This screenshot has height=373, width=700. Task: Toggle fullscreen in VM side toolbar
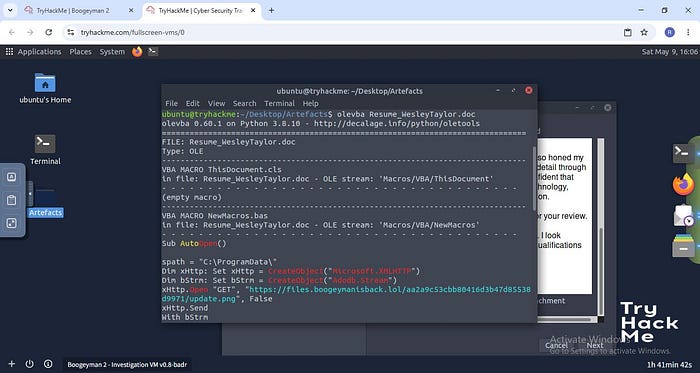[12, 223]
